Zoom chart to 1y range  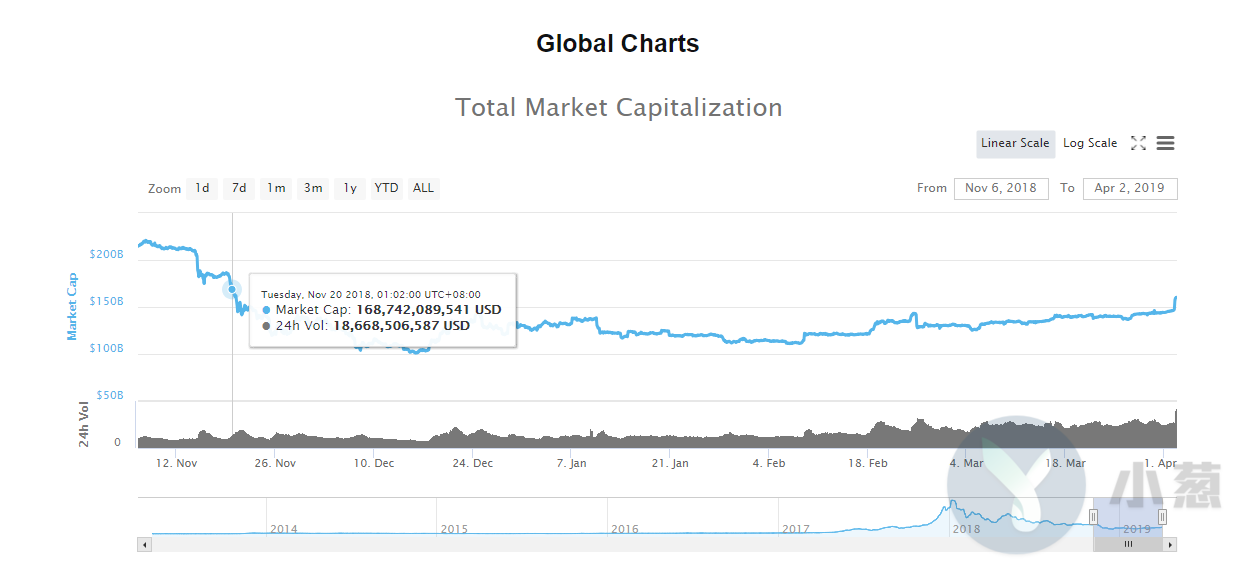[x=349, y=188]
